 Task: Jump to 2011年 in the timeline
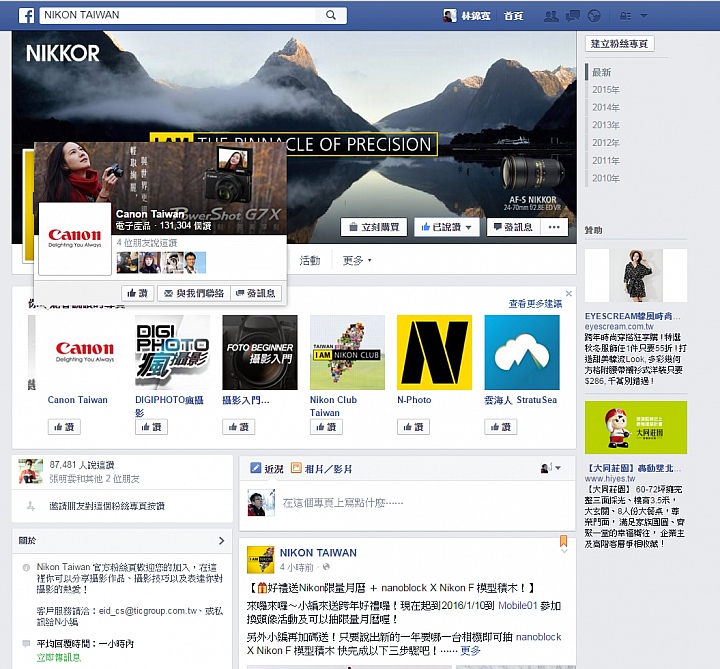coord(606,161)
